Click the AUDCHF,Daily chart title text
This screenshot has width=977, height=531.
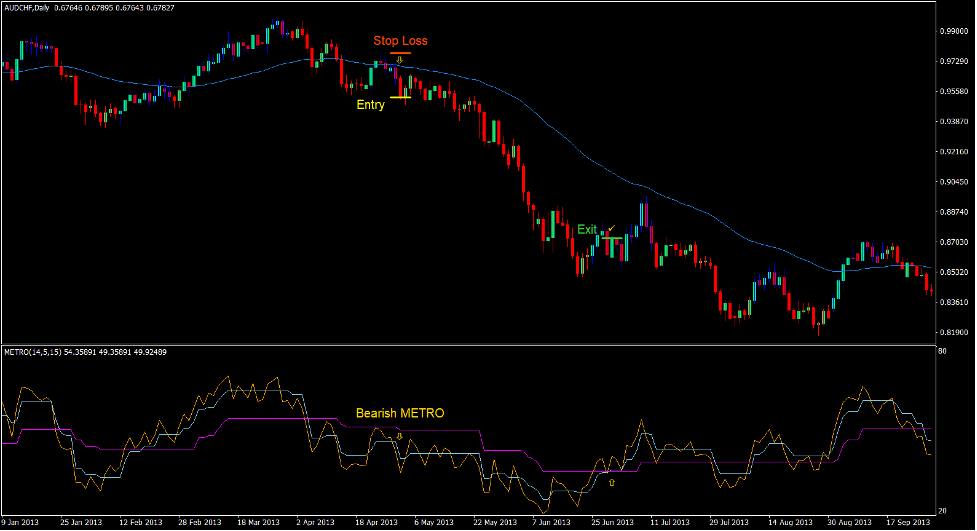[27, 8]
